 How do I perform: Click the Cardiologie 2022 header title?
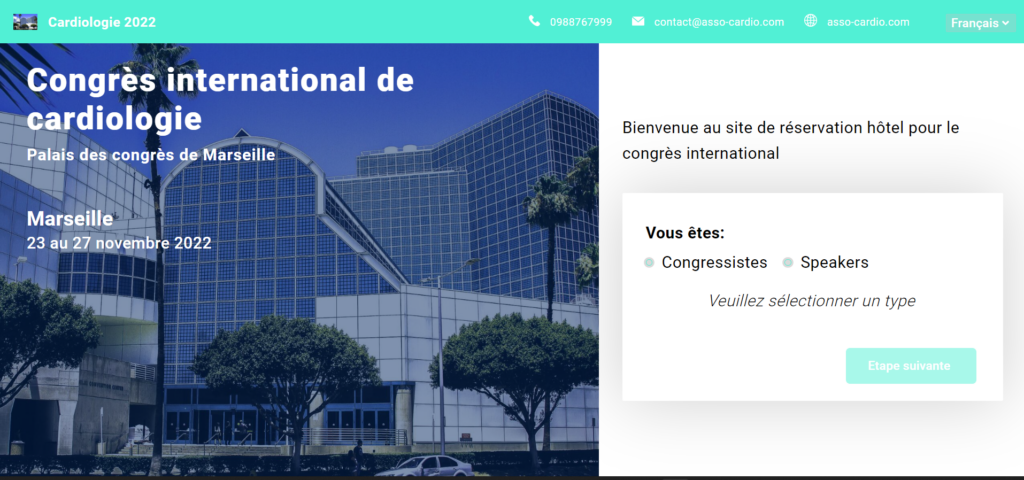click(x=102, y=22)
